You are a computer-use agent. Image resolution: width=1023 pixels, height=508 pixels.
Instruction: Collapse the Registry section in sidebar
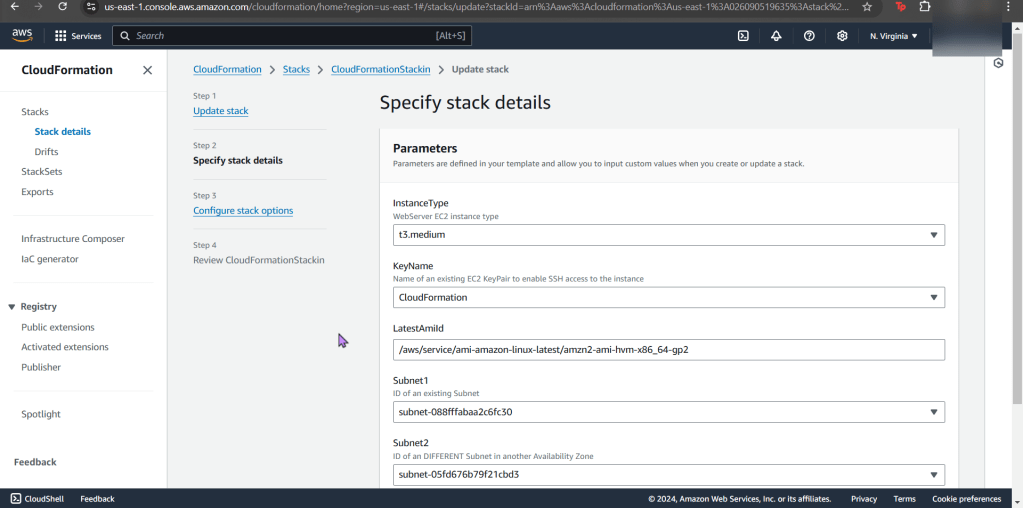pos(12,307)
